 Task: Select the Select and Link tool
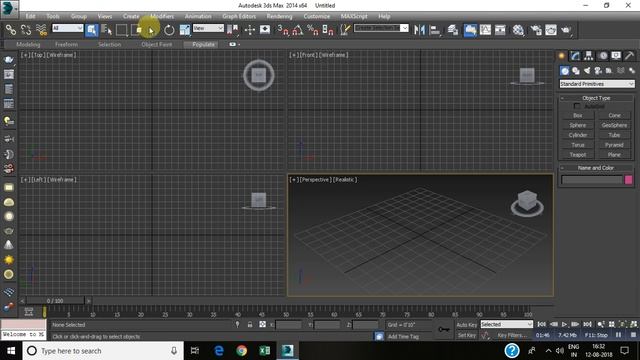11,30
